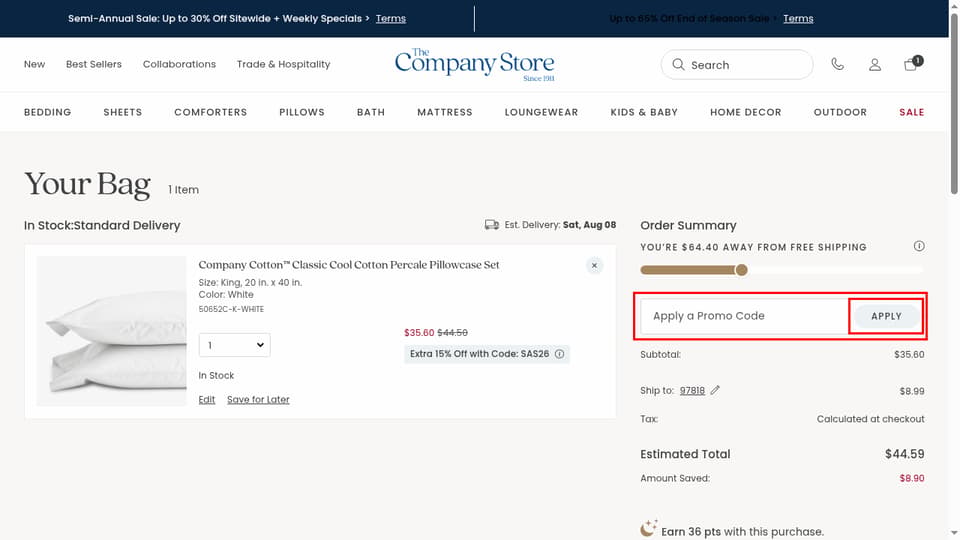Click pencil icon to edit ZIP code
Image resolution: width=960 pixels, height=540 pixels.
pyautogui.click(x=715, y=390)
